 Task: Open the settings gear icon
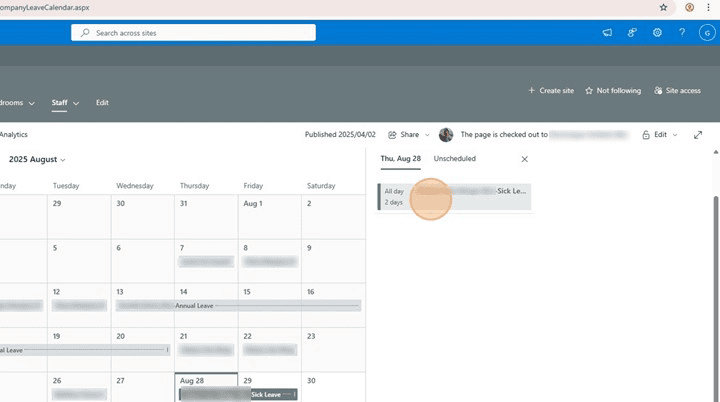pos(657,33)
